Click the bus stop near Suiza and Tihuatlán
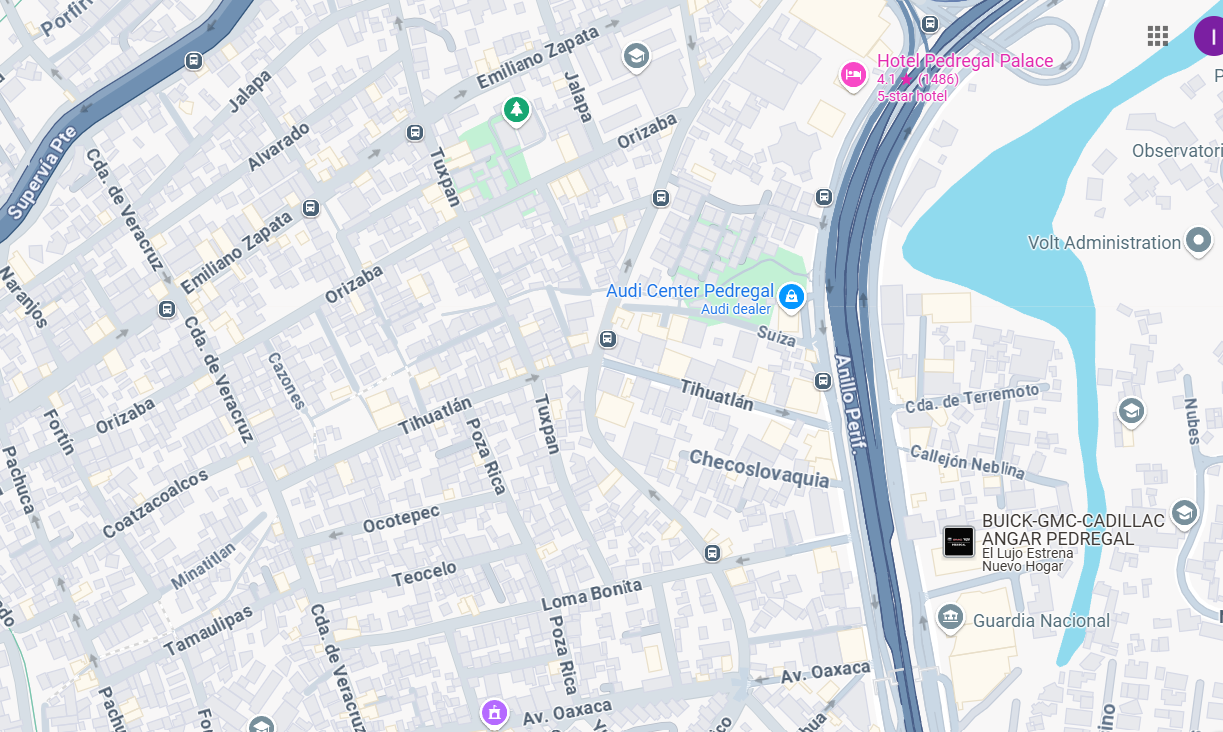This screenshot has width=1223, height=732. [x=607, y=339]
